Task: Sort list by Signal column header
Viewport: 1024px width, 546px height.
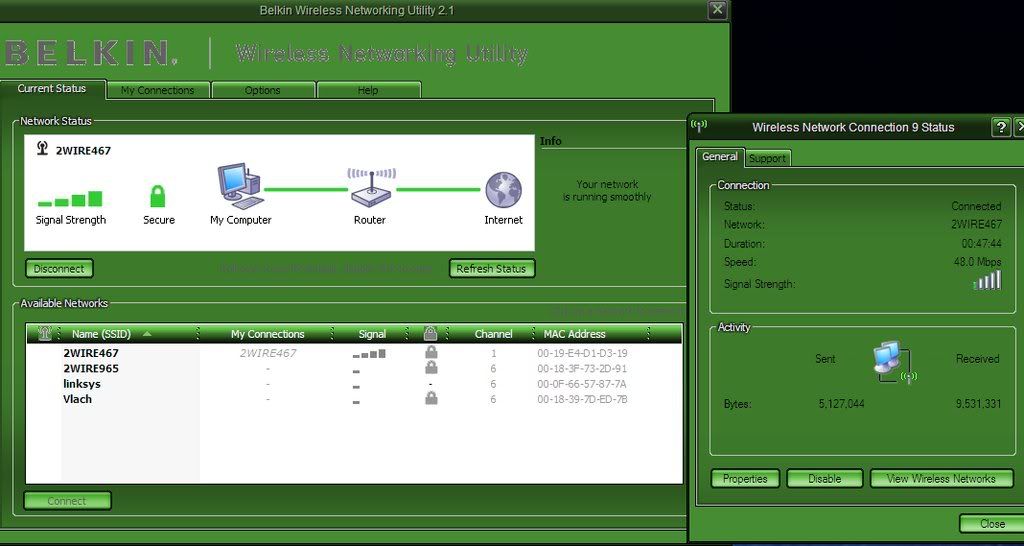Action: tap(371, 334)
